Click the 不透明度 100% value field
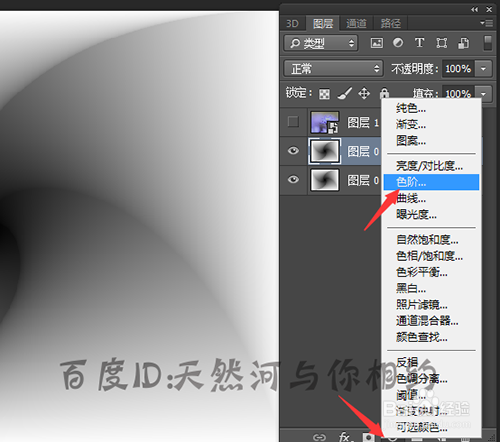Screen dimensions: 500x442 tap(458, 69)
